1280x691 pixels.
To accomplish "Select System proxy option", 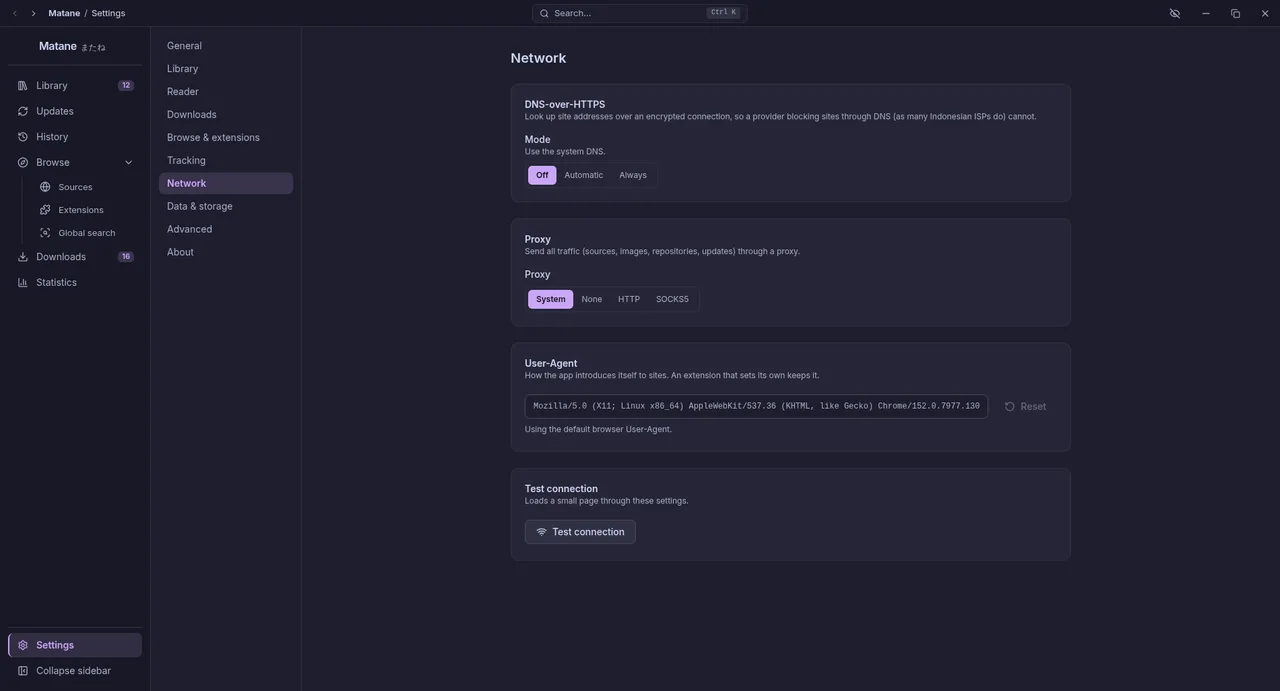I will click(551, 299).
